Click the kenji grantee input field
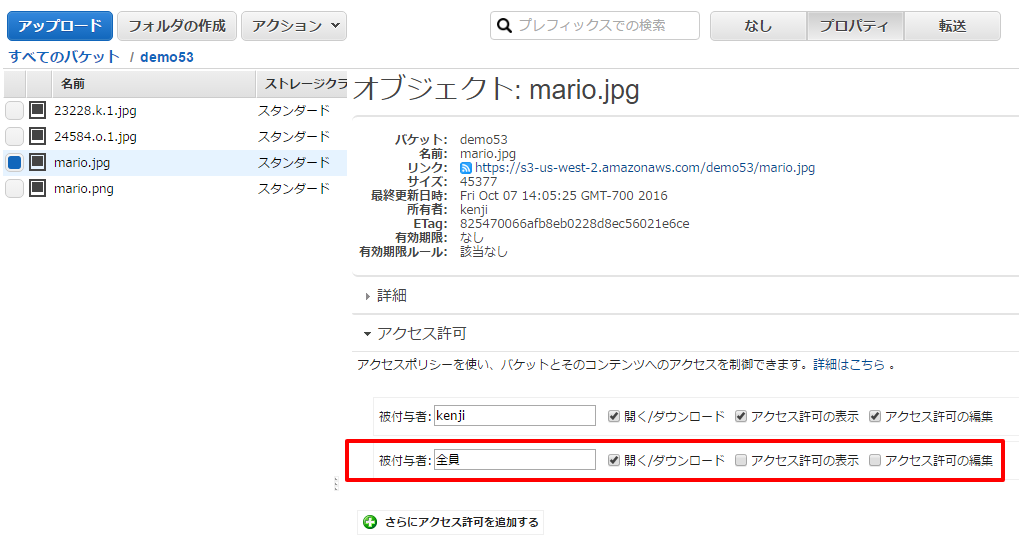This screenshot has height=547, width=1019. (x=515, y=416)
